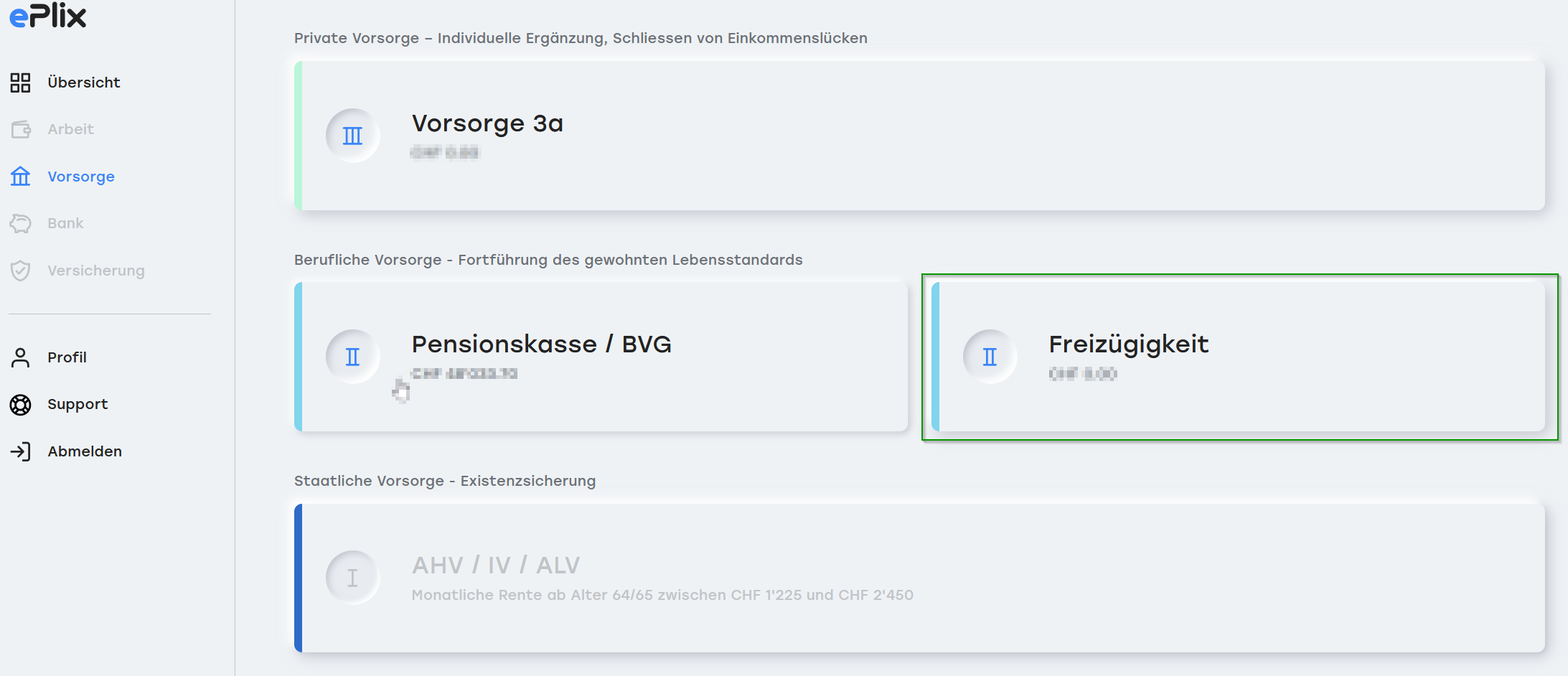The image size is (1568, 676).
Task: Click the Vorsorge pillar building icon
Action: click(x=20, y=176)
